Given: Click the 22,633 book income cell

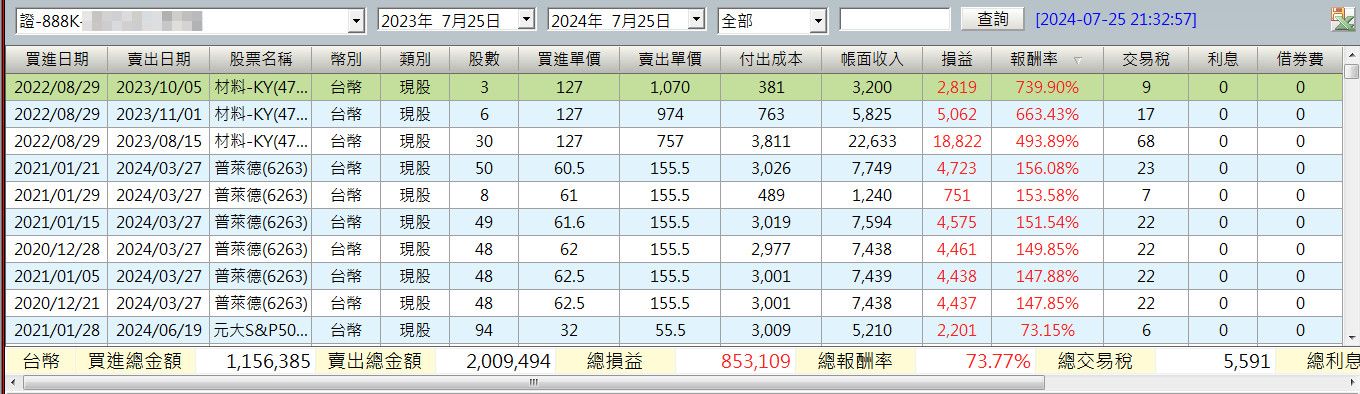Looking at the screenshot, I should coord(872,141).
